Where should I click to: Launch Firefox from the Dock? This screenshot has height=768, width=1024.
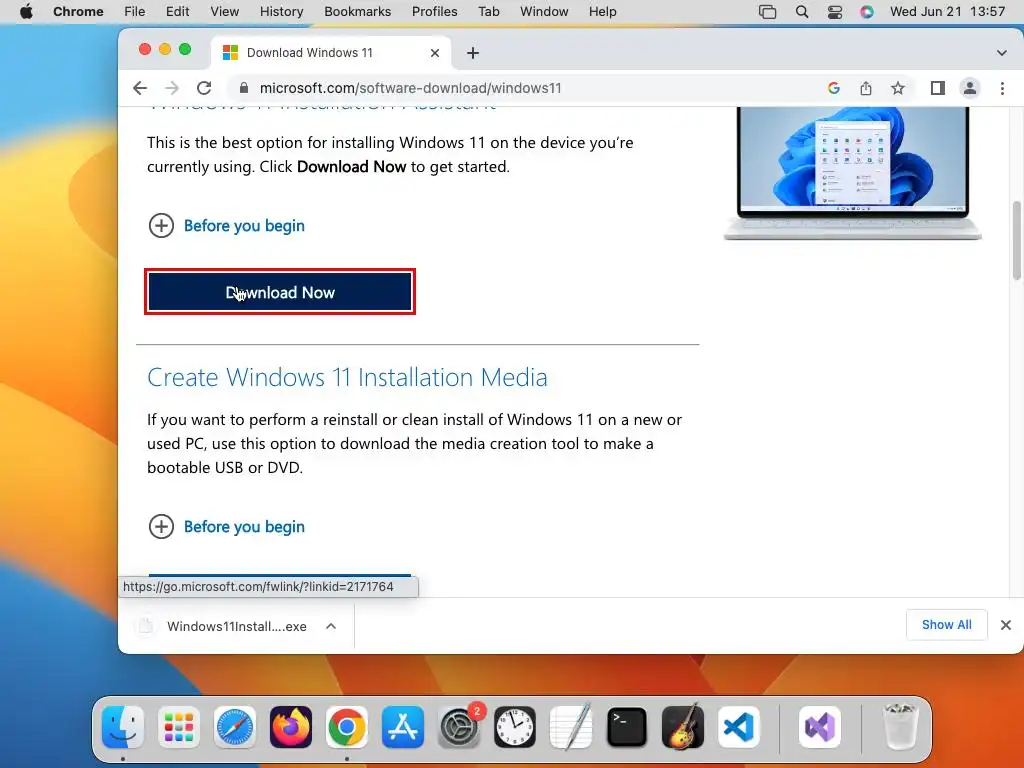(291, 727)
